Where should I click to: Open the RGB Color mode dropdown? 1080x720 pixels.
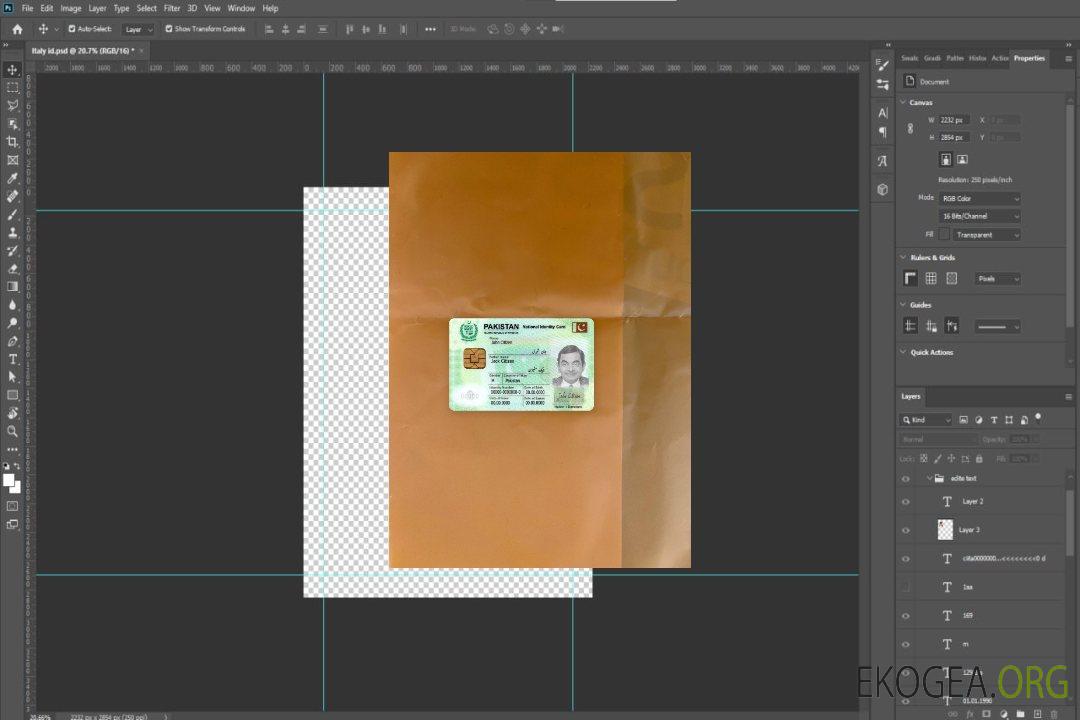979,198
